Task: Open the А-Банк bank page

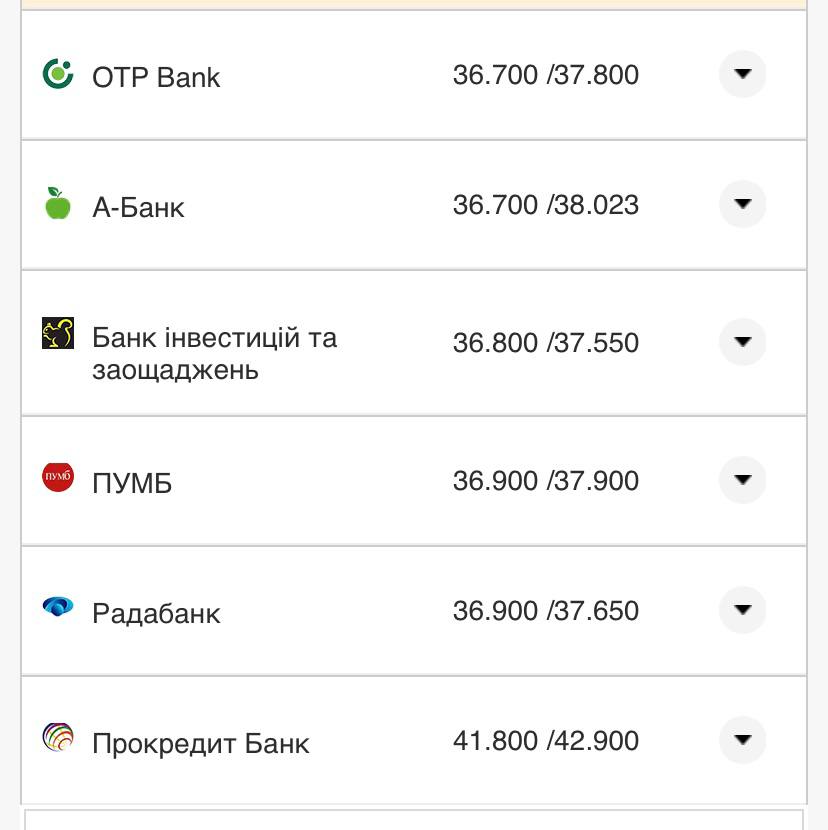Action: pos(139,207)
